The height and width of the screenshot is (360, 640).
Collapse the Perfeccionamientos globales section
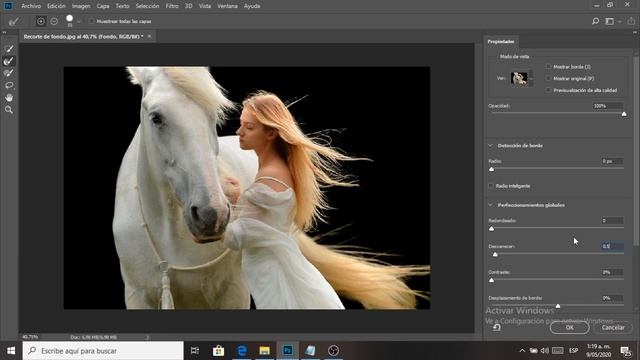pos(491,205)
